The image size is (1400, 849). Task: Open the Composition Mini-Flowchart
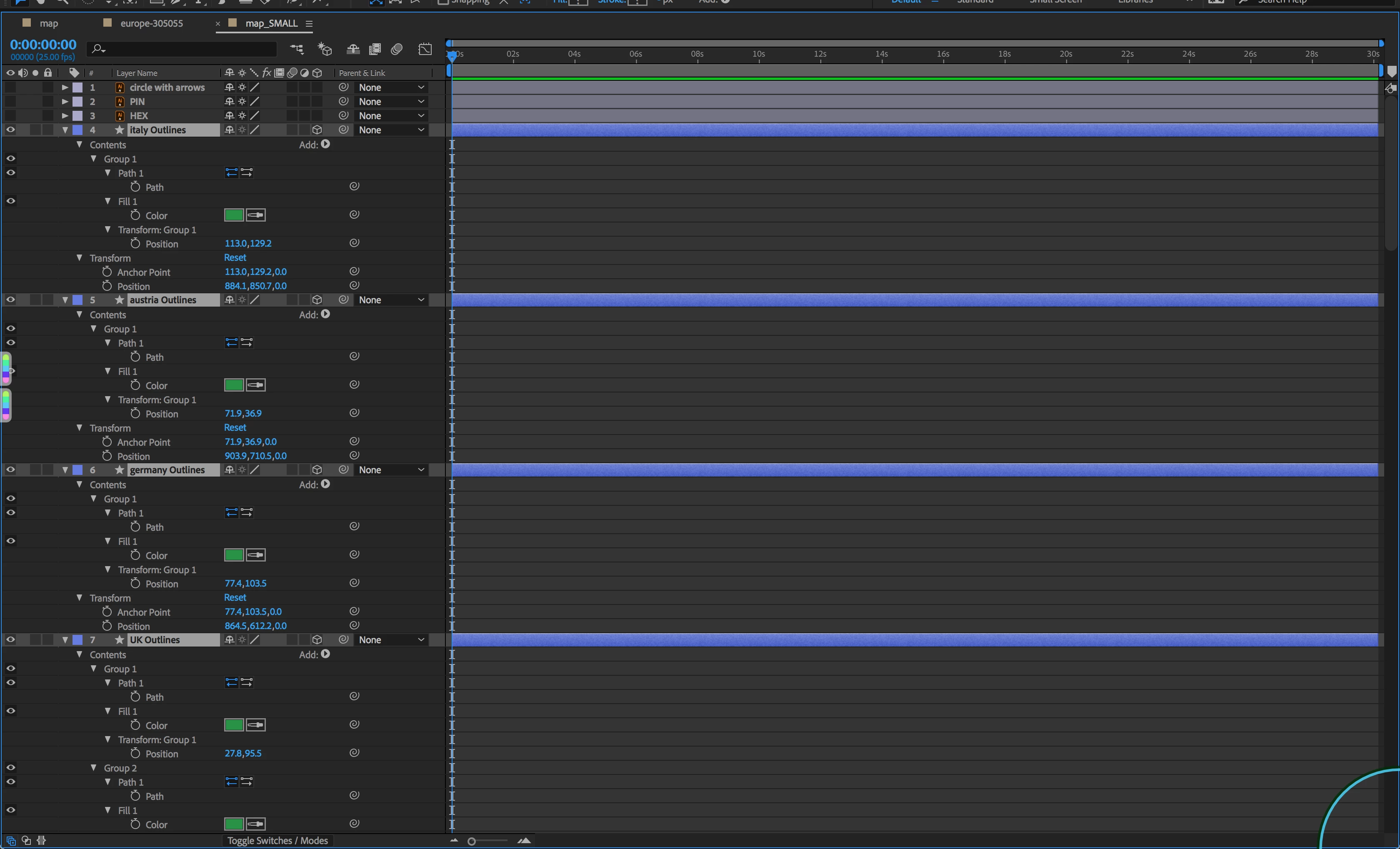point(297,50)
